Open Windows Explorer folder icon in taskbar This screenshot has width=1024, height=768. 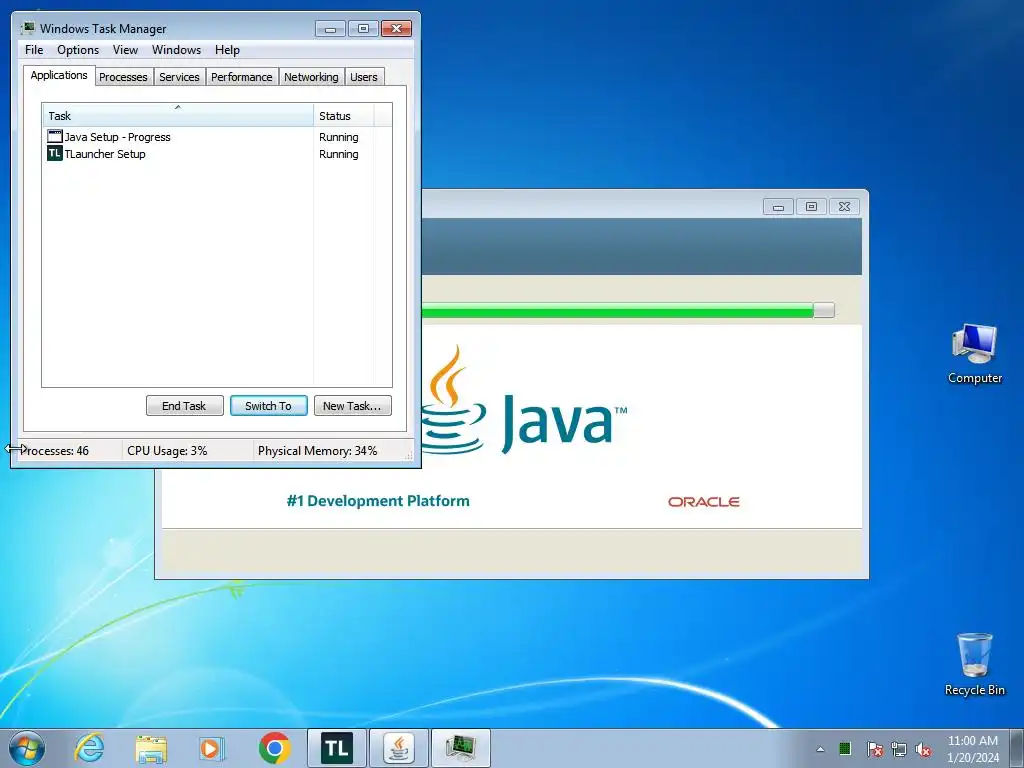(151, 748)
